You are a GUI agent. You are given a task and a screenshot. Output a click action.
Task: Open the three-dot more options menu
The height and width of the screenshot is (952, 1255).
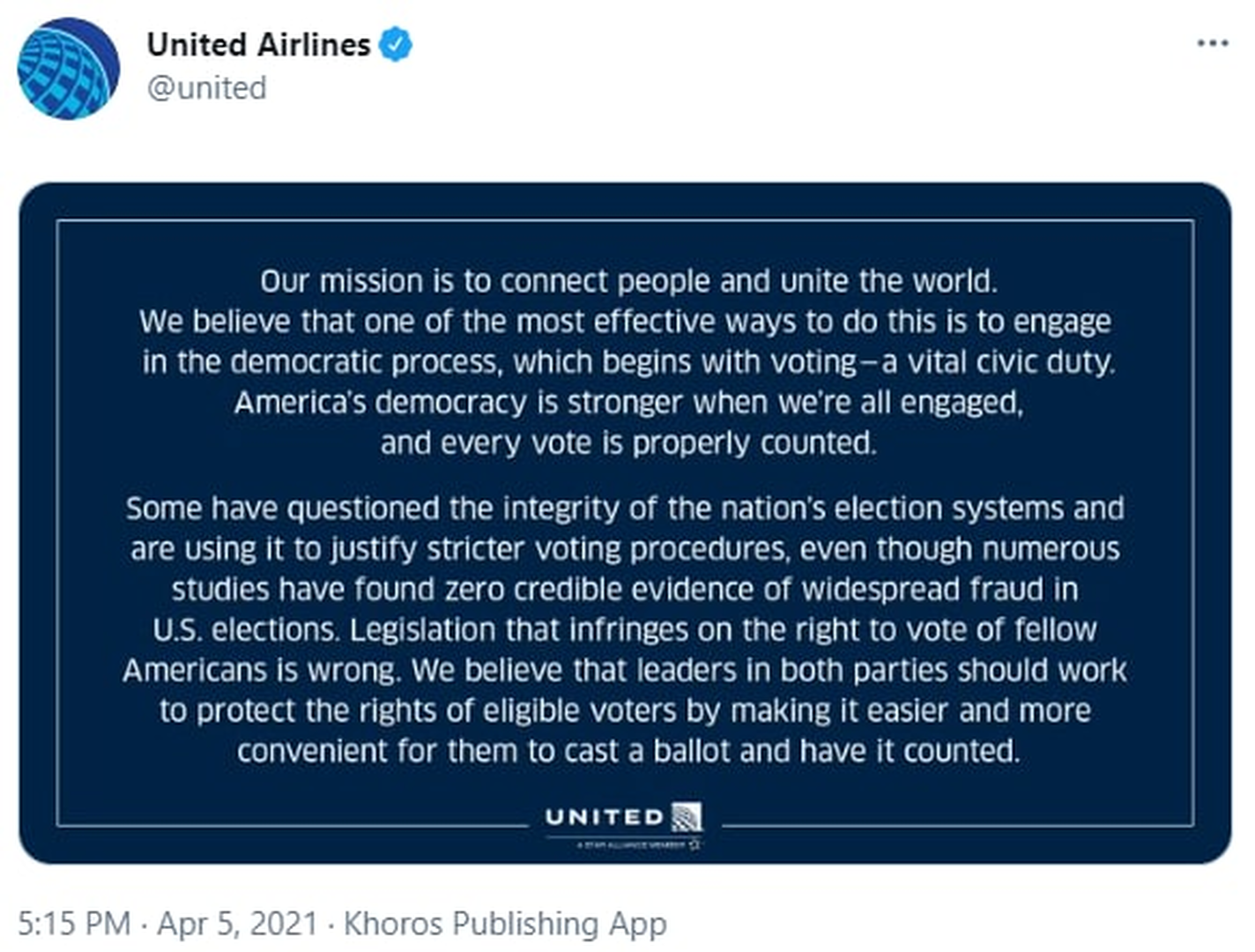point(1212,43)
